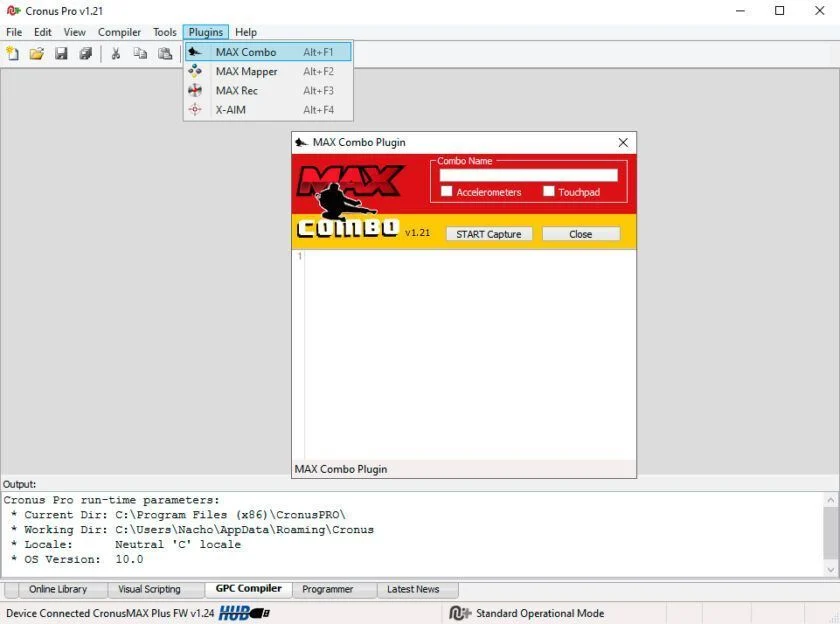Enable the Touchpad checkbox
The image size is (840, 624).
548,191
